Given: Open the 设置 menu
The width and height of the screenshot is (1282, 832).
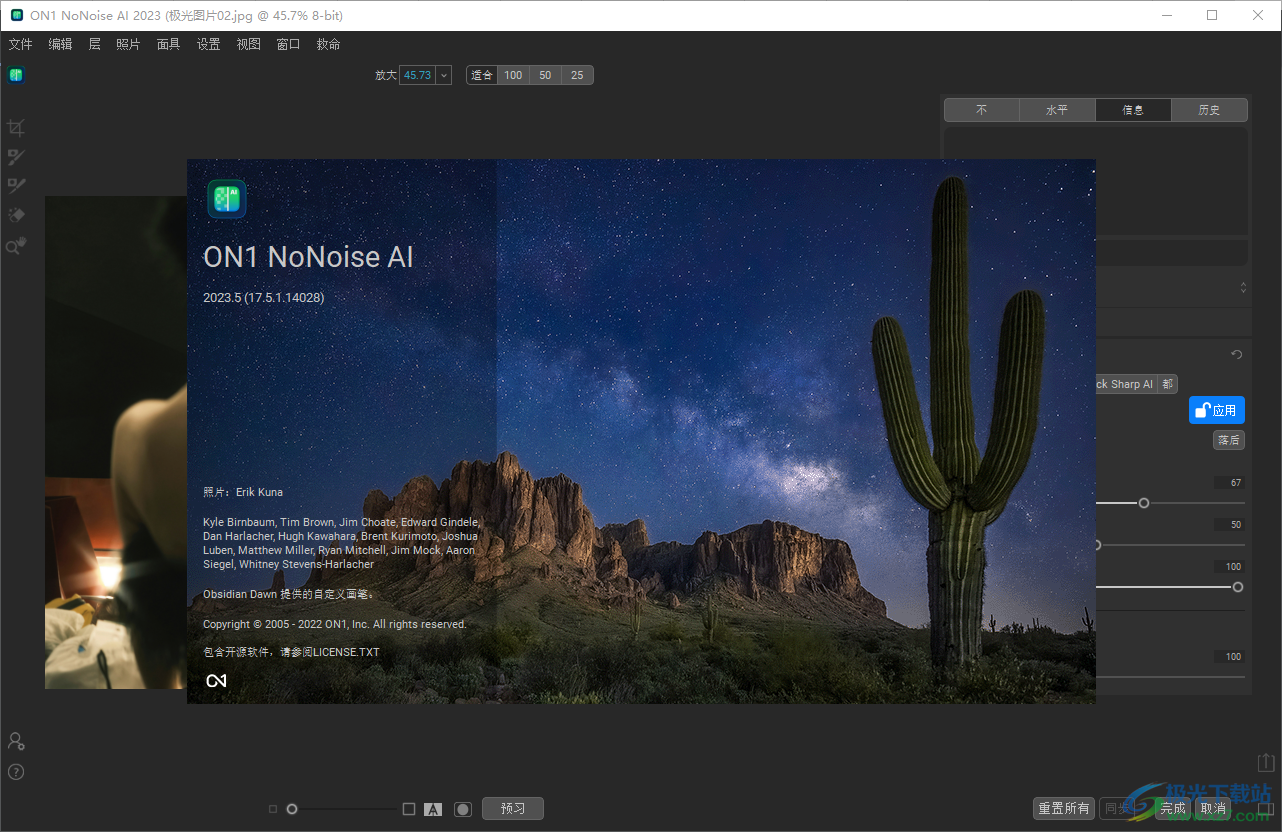Looking at the screenshot, I should (208, 44).
